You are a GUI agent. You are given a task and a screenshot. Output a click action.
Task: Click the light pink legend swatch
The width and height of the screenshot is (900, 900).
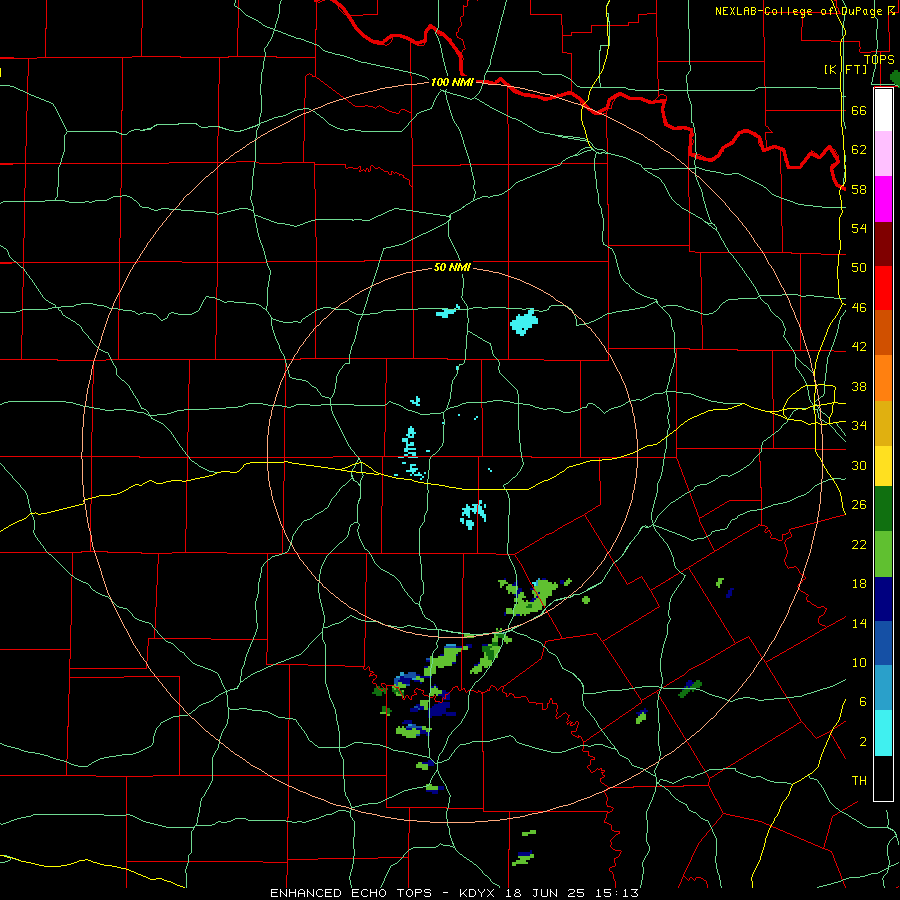pyautogui.click(x=883, y=153)
